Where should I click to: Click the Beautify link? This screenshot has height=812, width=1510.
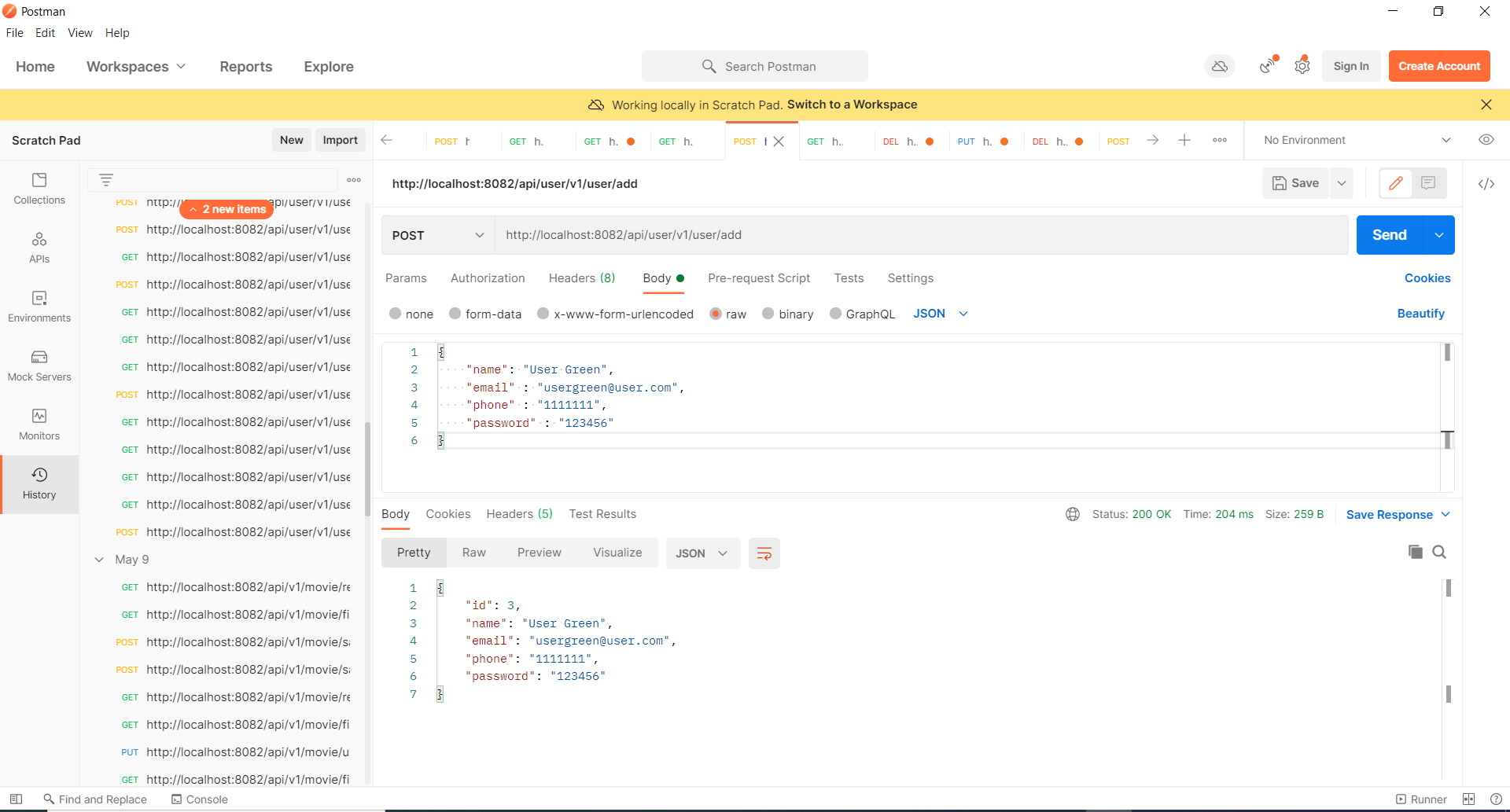tap(1420, 314)
